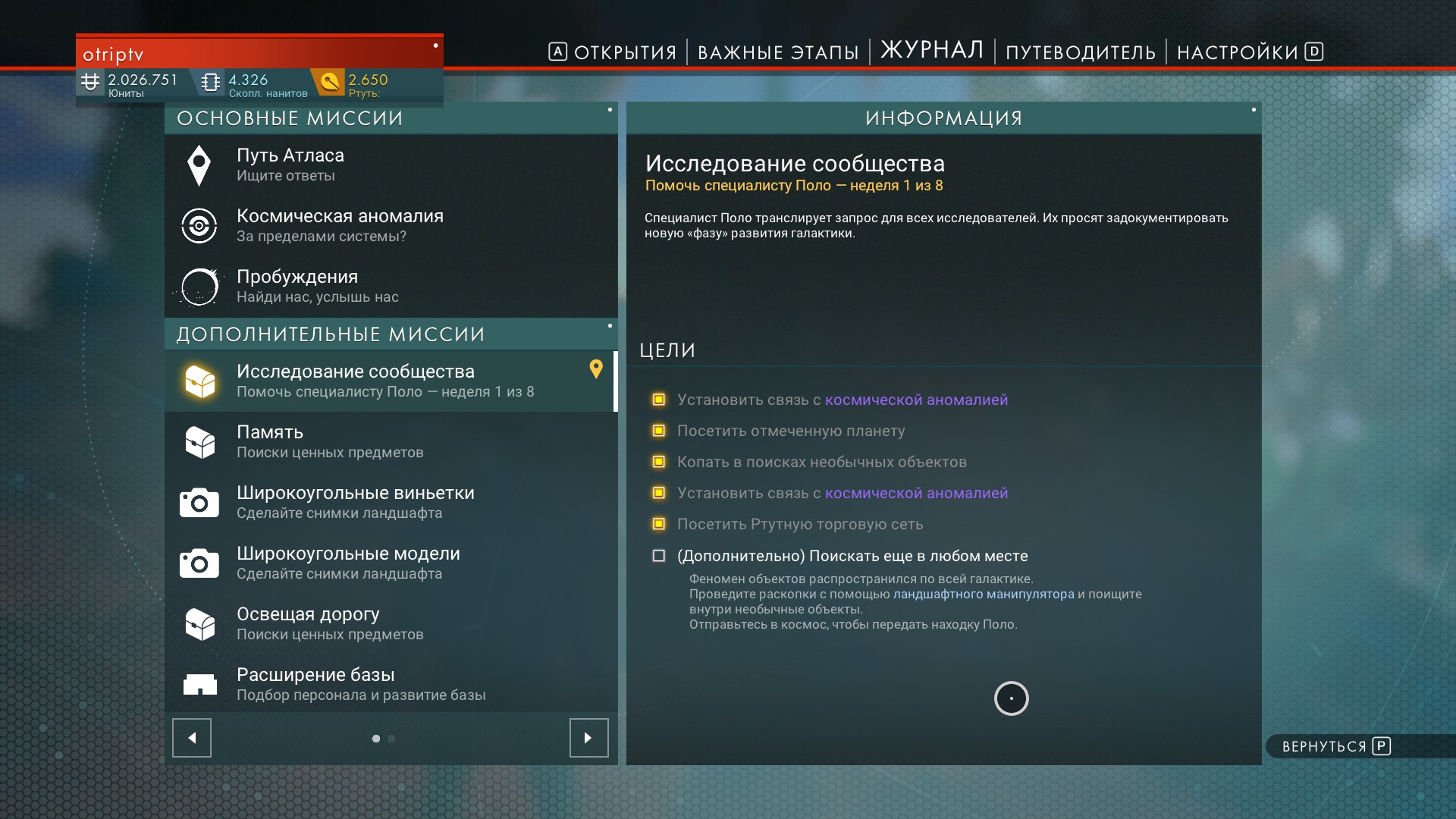Image resolution: width=1456 pixels, height=819 pixels.
Task: Open the Путеводитель tab
Action: [1081, 52]
